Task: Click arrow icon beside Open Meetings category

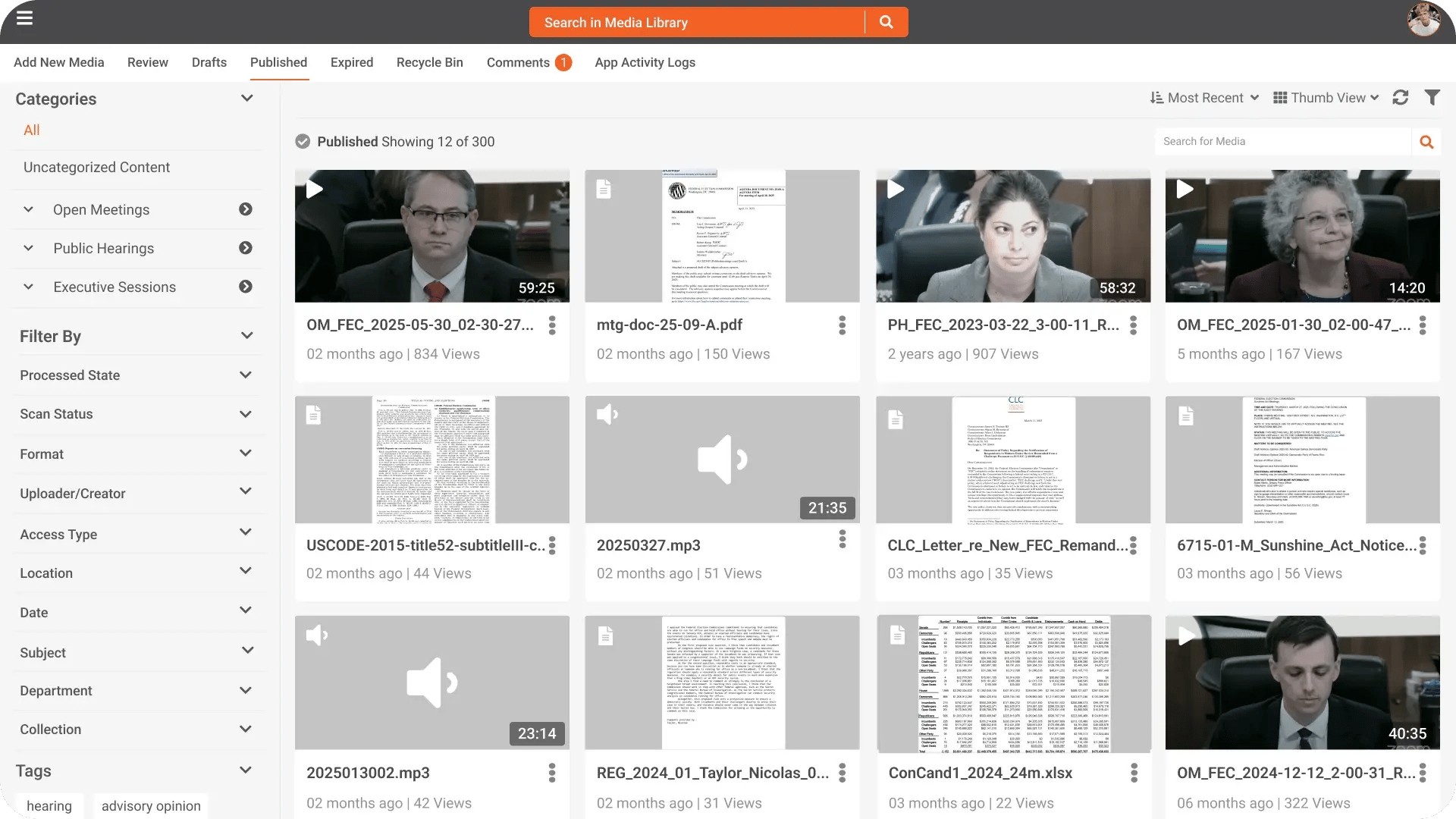Action: 246,209
